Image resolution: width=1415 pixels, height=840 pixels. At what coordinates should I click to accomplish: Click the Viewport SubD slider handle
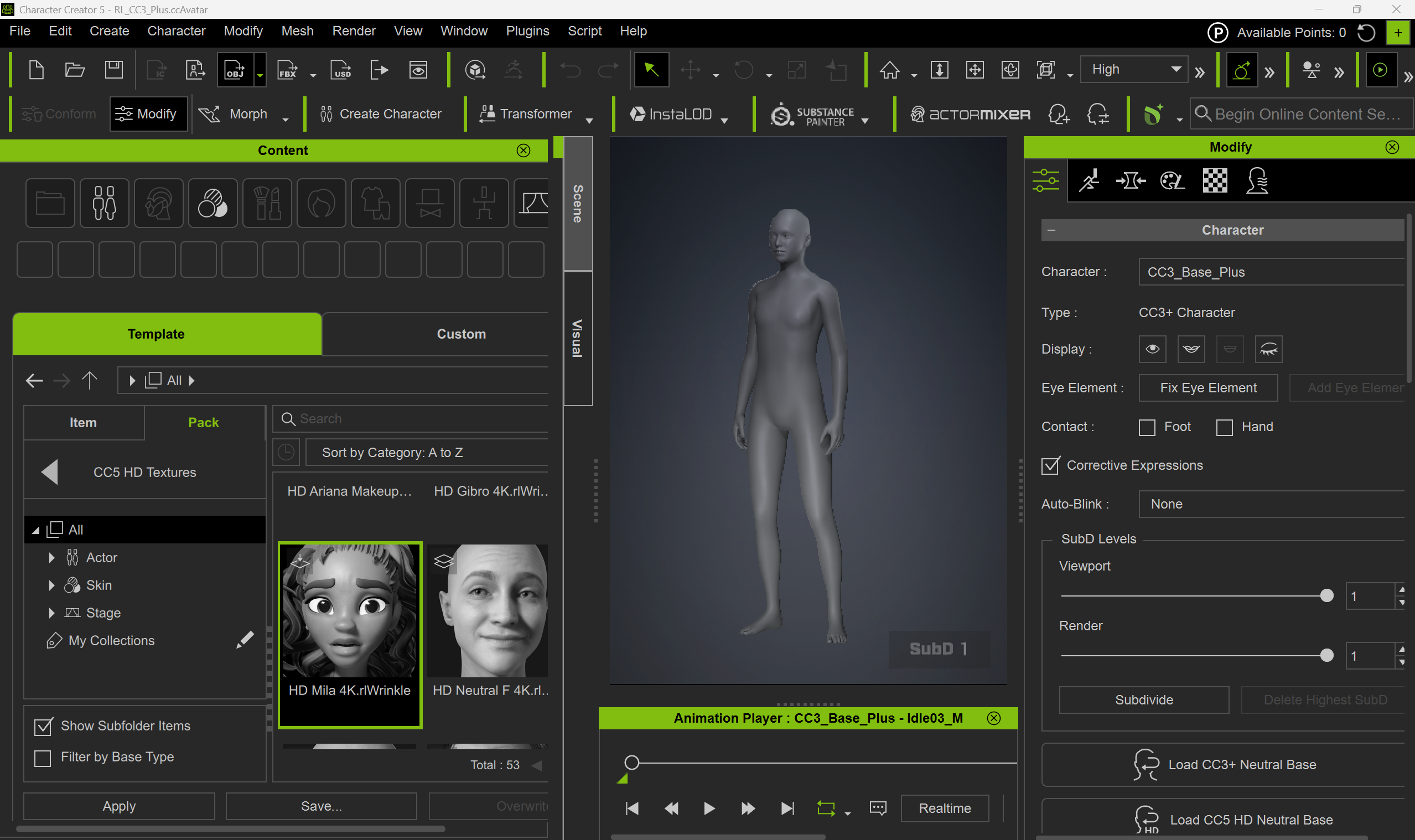(1326, 596)
